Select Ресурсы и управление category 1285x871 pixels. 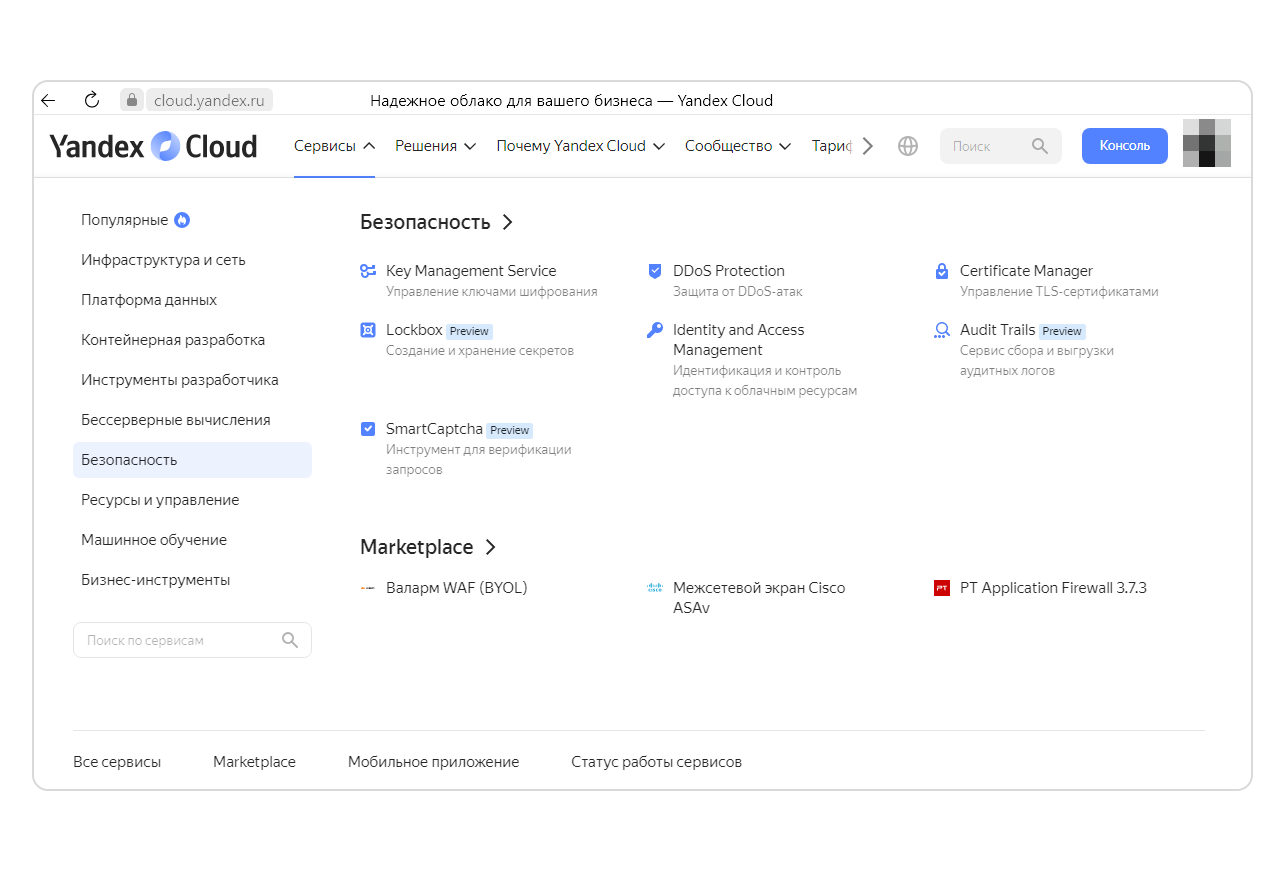point(192,500)
